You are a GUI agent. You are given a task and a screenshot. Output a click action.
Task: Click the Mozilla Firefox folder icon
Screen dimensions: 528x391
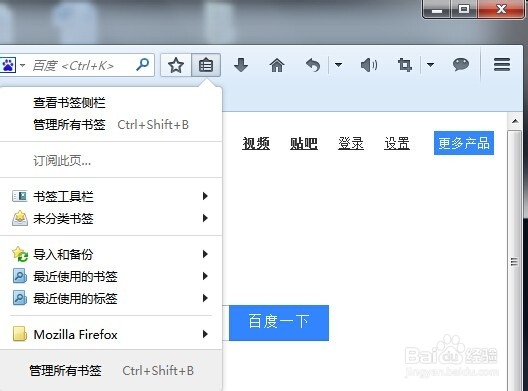20,334
